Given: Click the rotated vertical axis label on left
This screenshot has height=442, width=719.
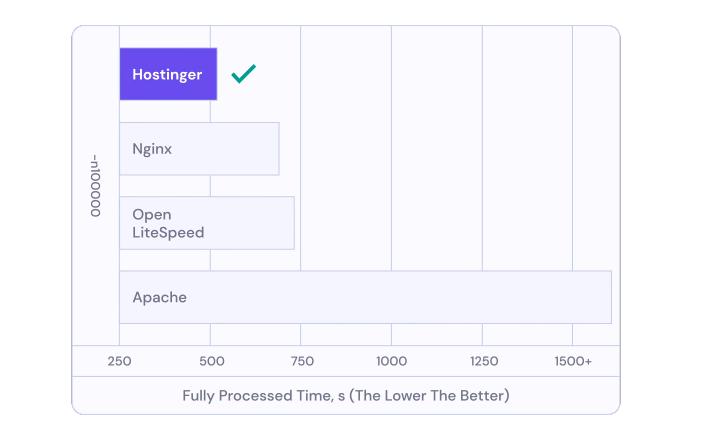Looking at the screenshot, I should 96,186.
